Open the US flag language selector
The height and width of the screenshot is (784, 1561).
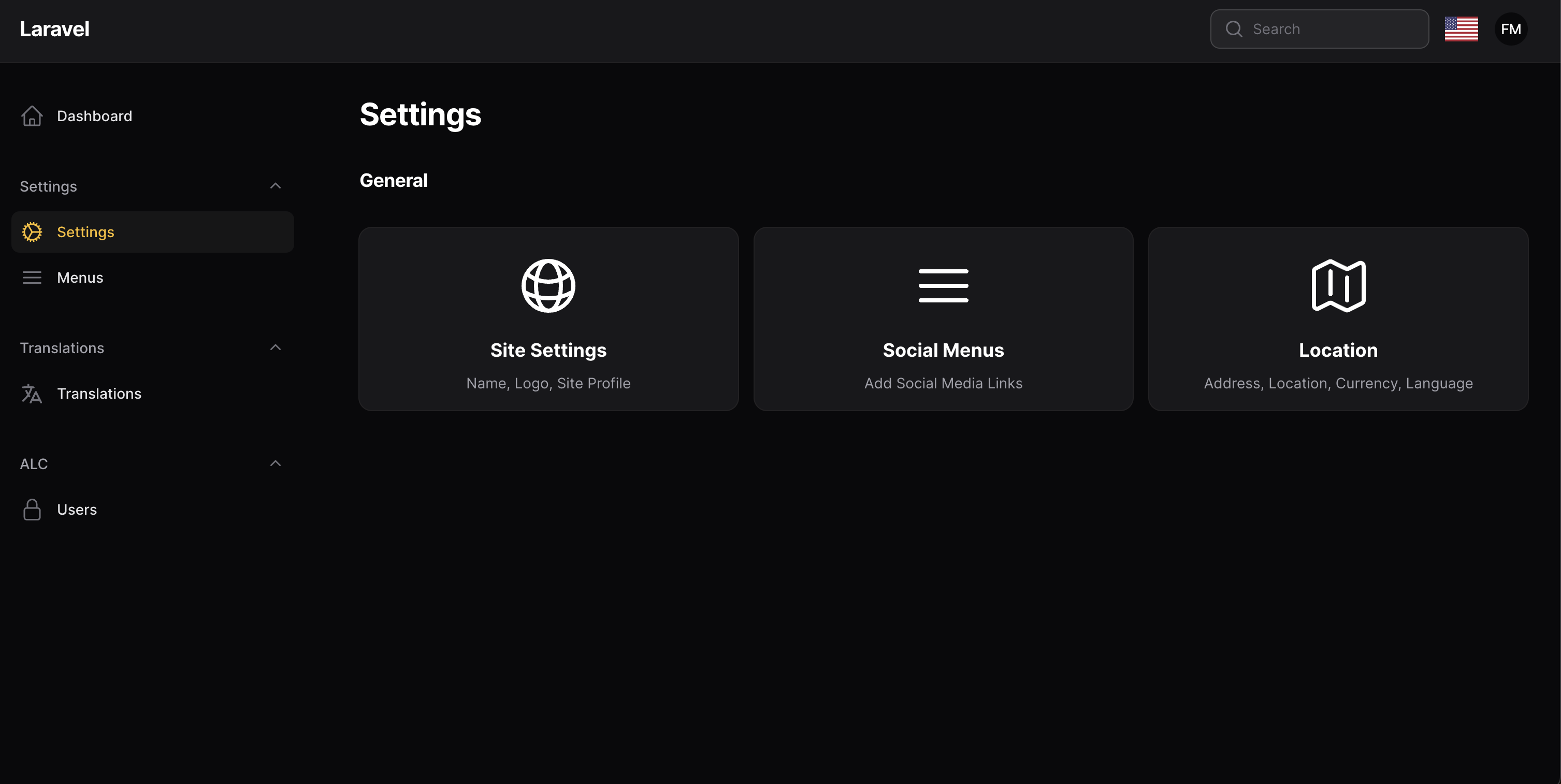click(1461, 29)
